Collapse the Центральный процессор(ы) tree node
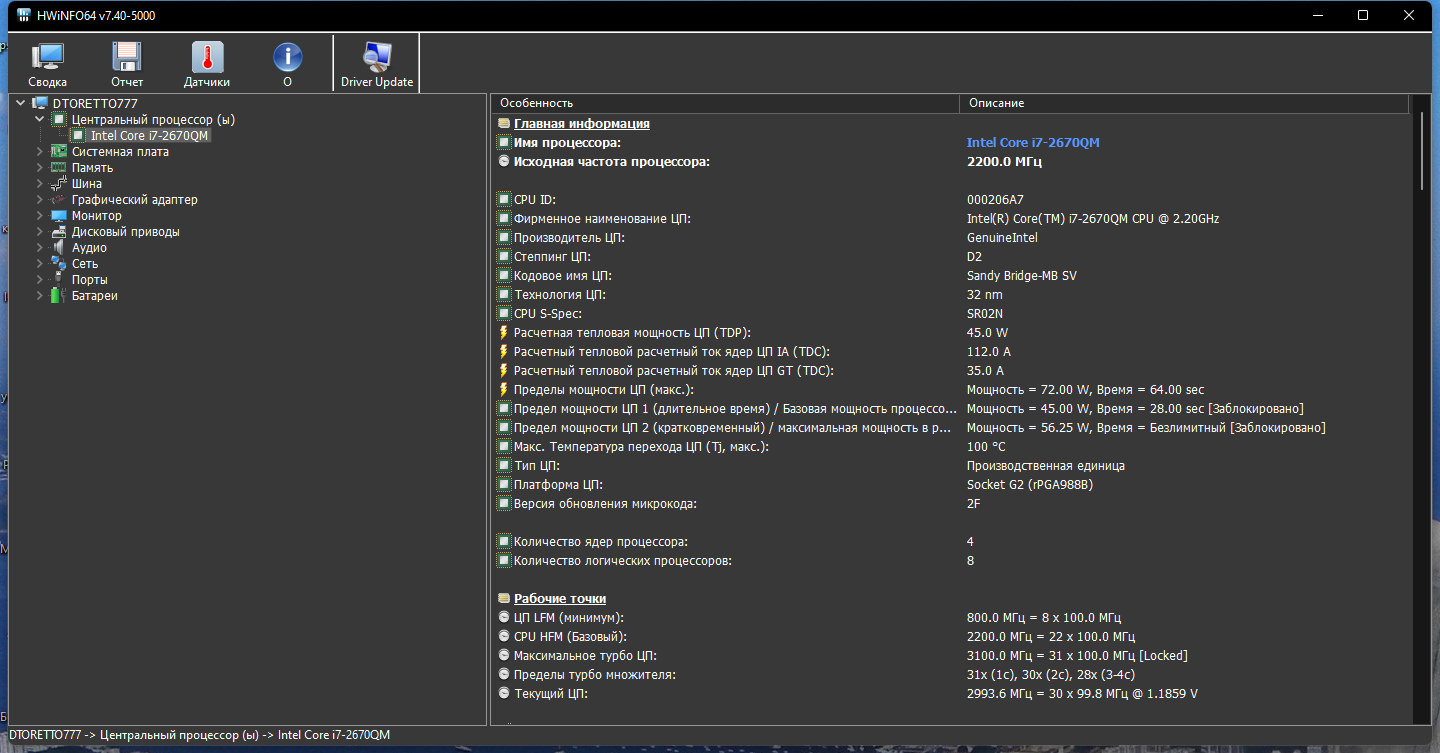 point(40,120)
